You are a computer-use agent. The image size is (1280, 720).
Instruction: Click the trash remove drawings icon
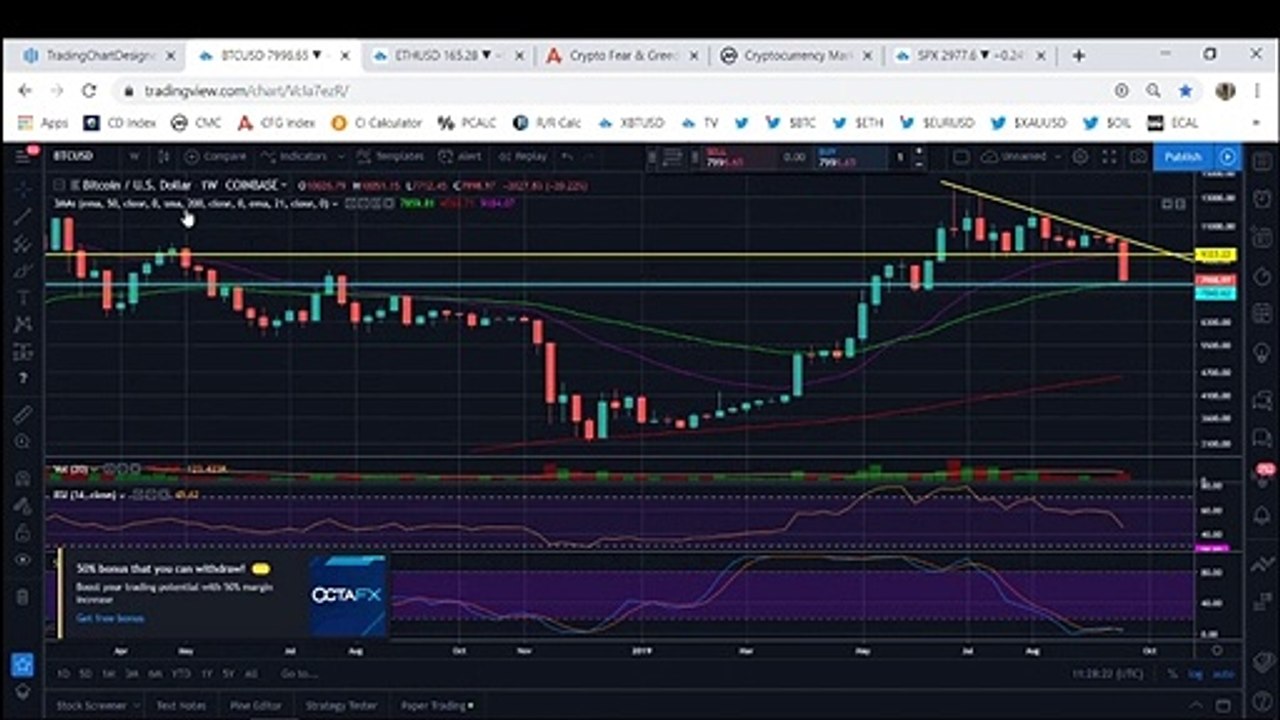[x=23, y=597]
